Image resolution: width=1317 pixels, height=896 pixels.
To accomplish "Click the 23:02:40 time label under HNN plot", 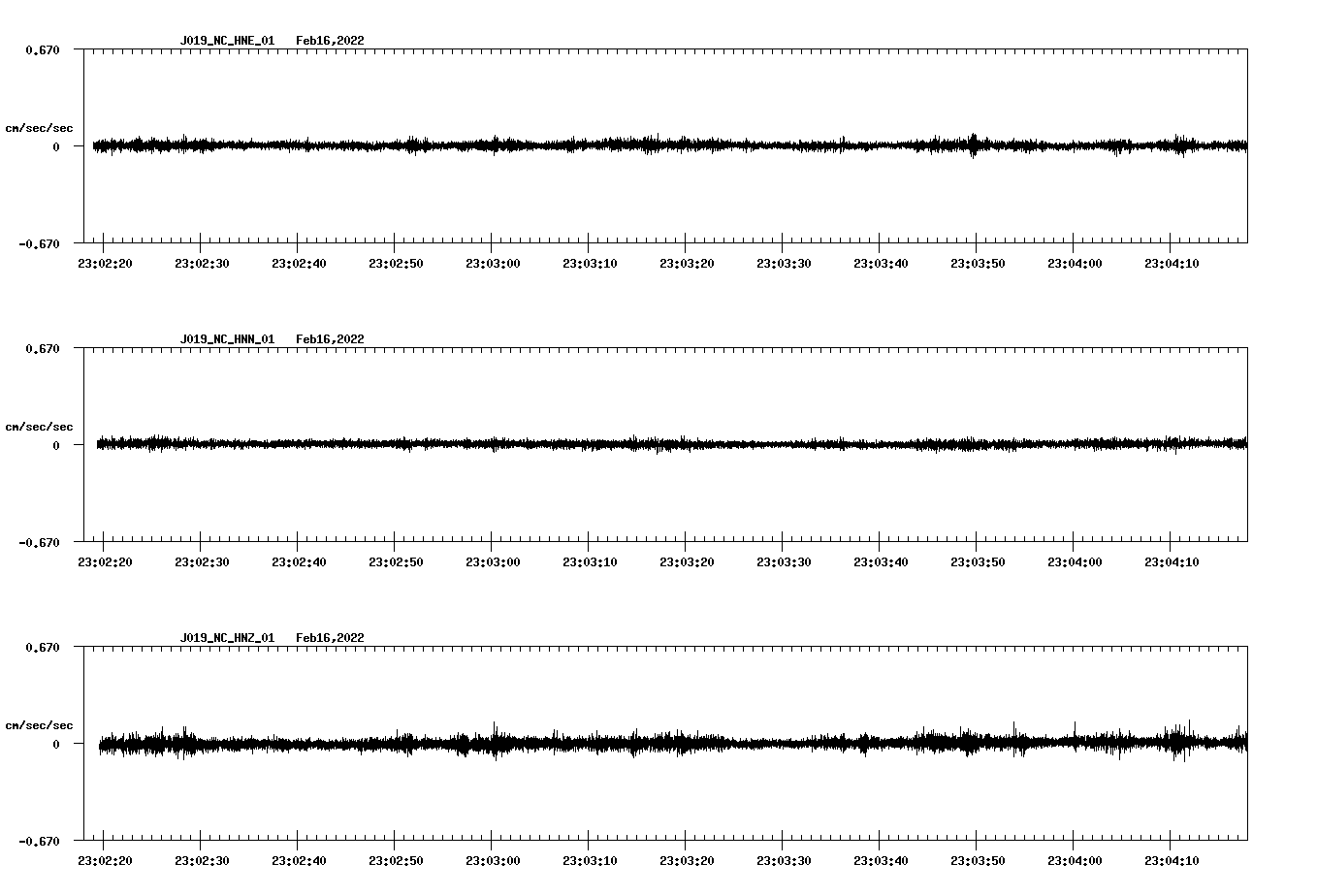I will pyautogui.click(x=299, y=561).
